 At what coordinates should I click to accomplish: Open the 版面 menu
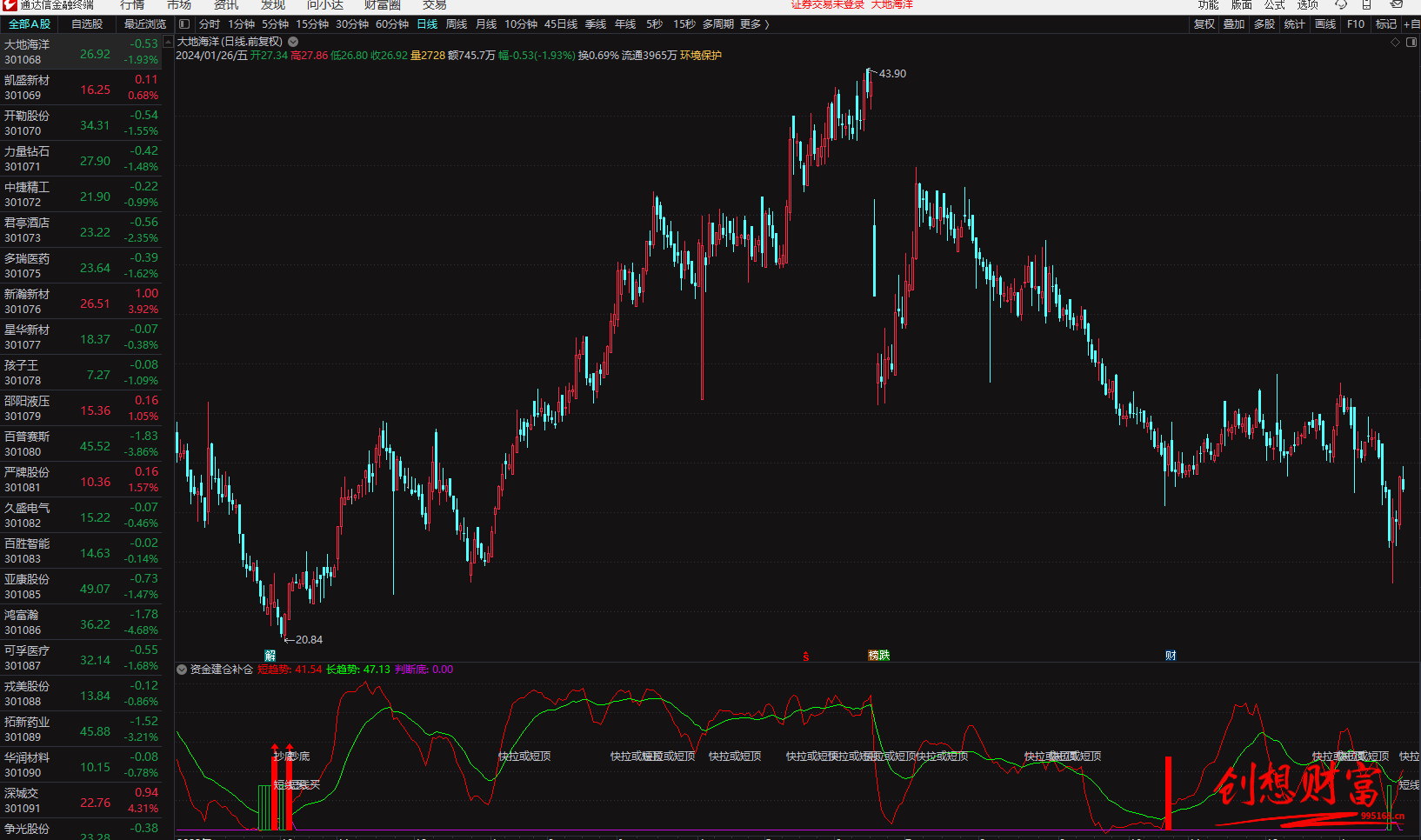coord(1242,5)
